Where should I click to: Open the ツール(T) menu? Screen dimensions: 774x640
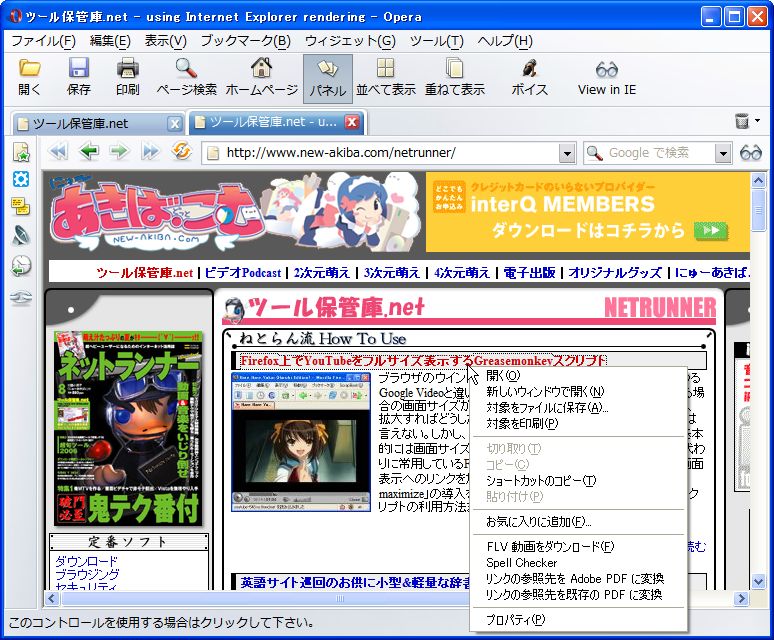437,41
